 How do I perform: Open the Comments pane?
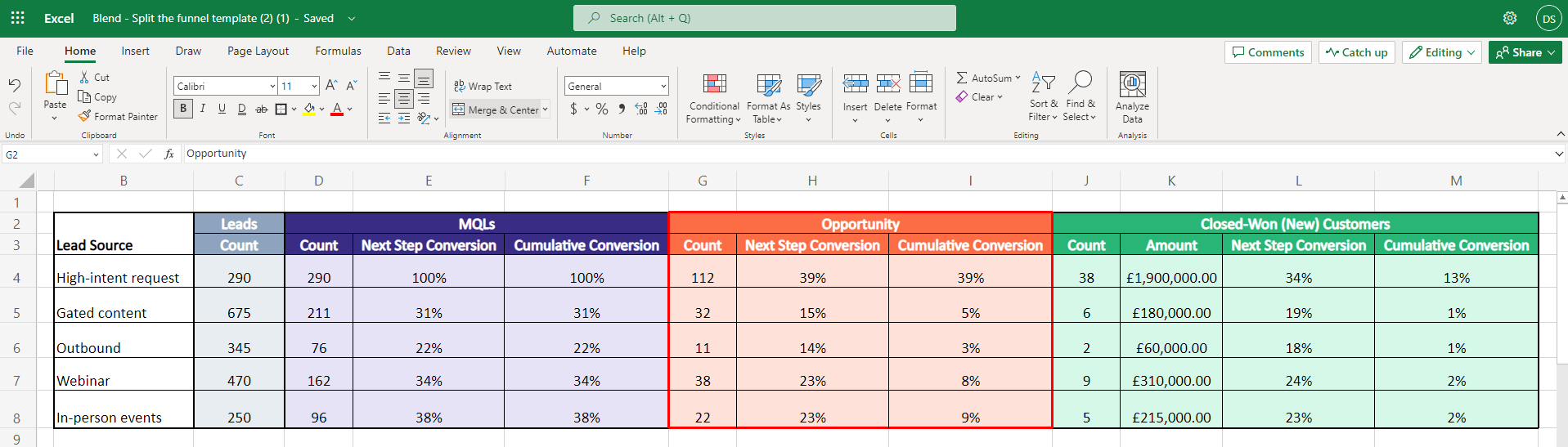1269,52
